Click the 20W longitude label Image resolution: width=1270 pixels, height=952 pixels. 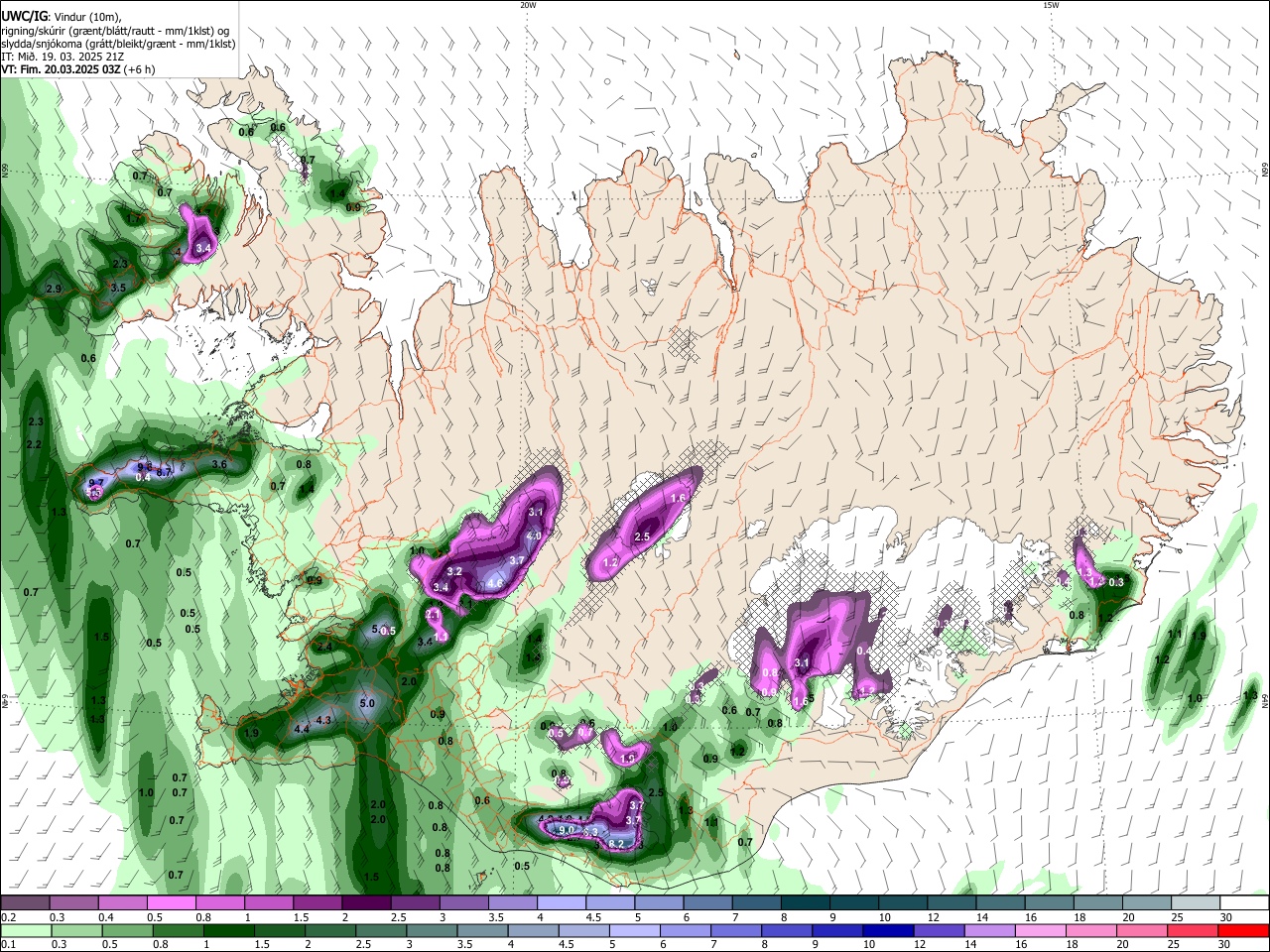528,5
